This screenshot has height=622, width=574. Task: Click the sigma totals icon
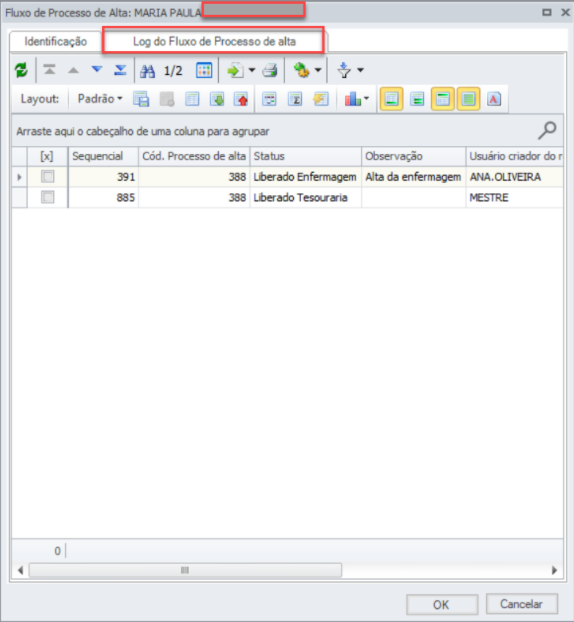coord(295,99)
